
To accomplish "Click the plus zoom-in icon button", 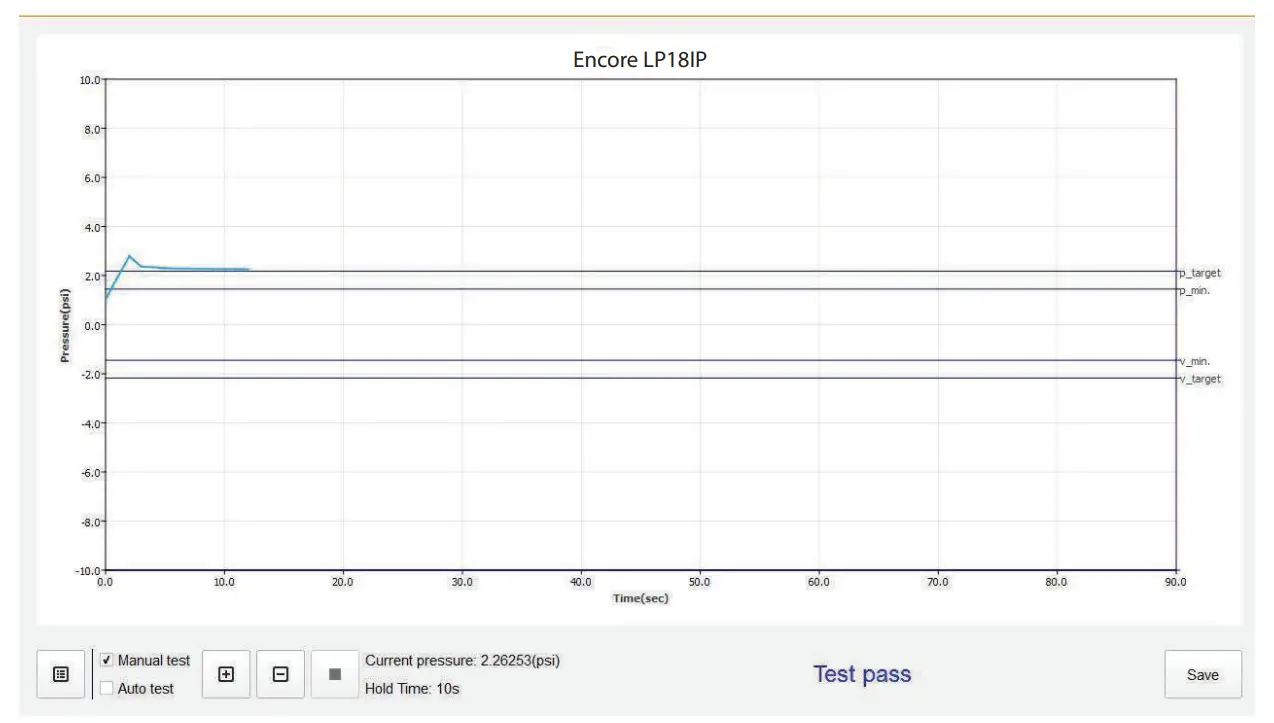I will [x=226, y=675].
